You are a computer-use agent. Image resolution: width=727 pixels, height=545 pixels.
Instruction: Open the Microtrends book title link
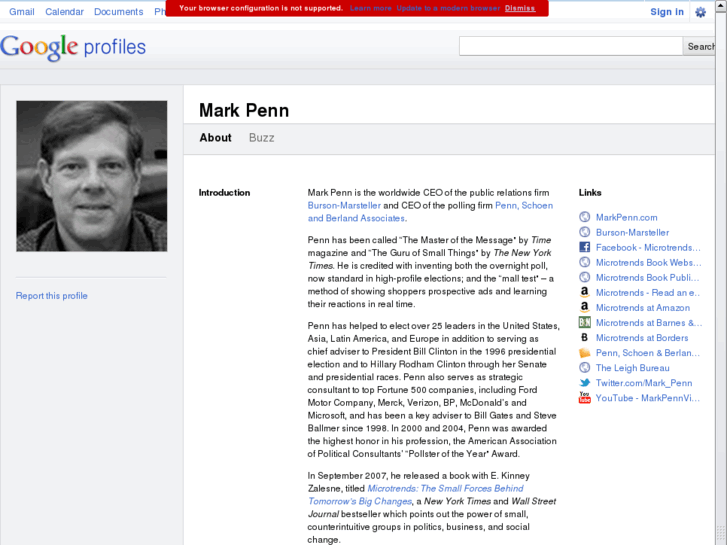415,495
